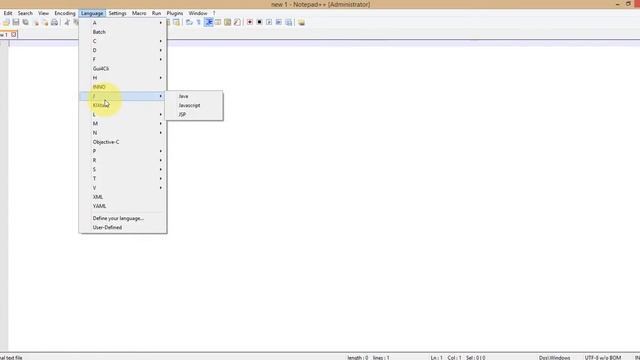Open the Settings menu
640x360 pixels.
[118, 13]
